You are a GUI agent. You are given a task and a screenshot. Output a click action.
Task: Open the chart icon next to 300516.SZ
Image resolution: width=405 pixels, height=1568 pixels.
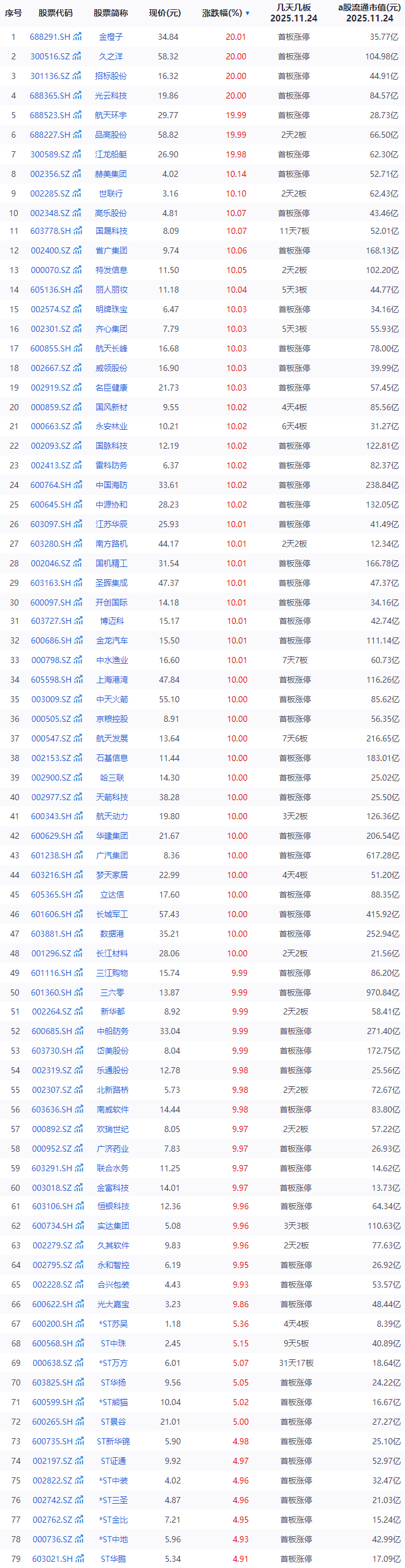(x=77, y=56)
